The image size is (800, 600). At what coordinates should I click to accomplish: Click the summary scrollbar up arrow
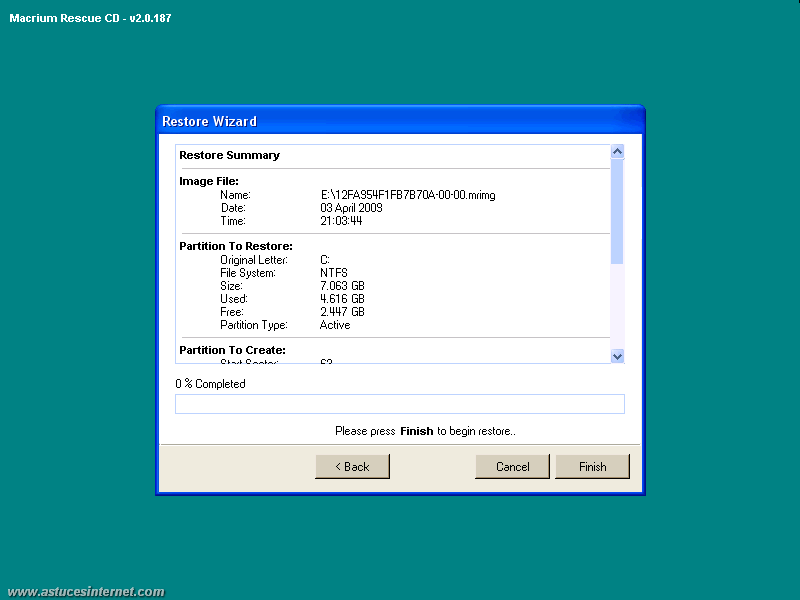click(x=617, y=152)
